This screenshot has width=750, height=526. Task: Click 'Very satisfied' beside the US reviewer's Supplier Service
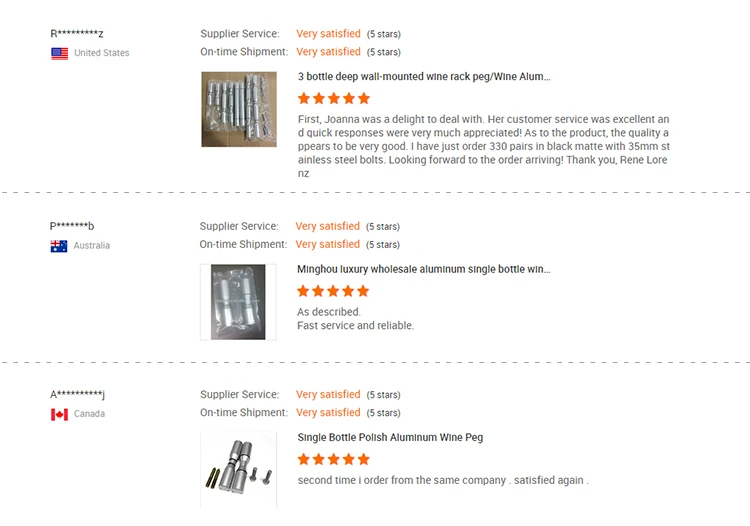pos(328,33)
